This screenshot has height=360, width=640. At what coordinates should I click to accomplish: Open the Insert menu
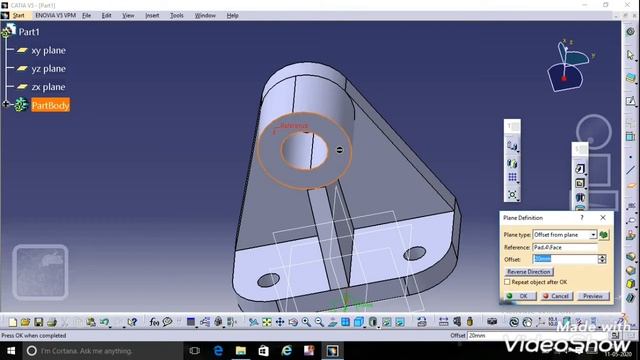pos(152,16)
